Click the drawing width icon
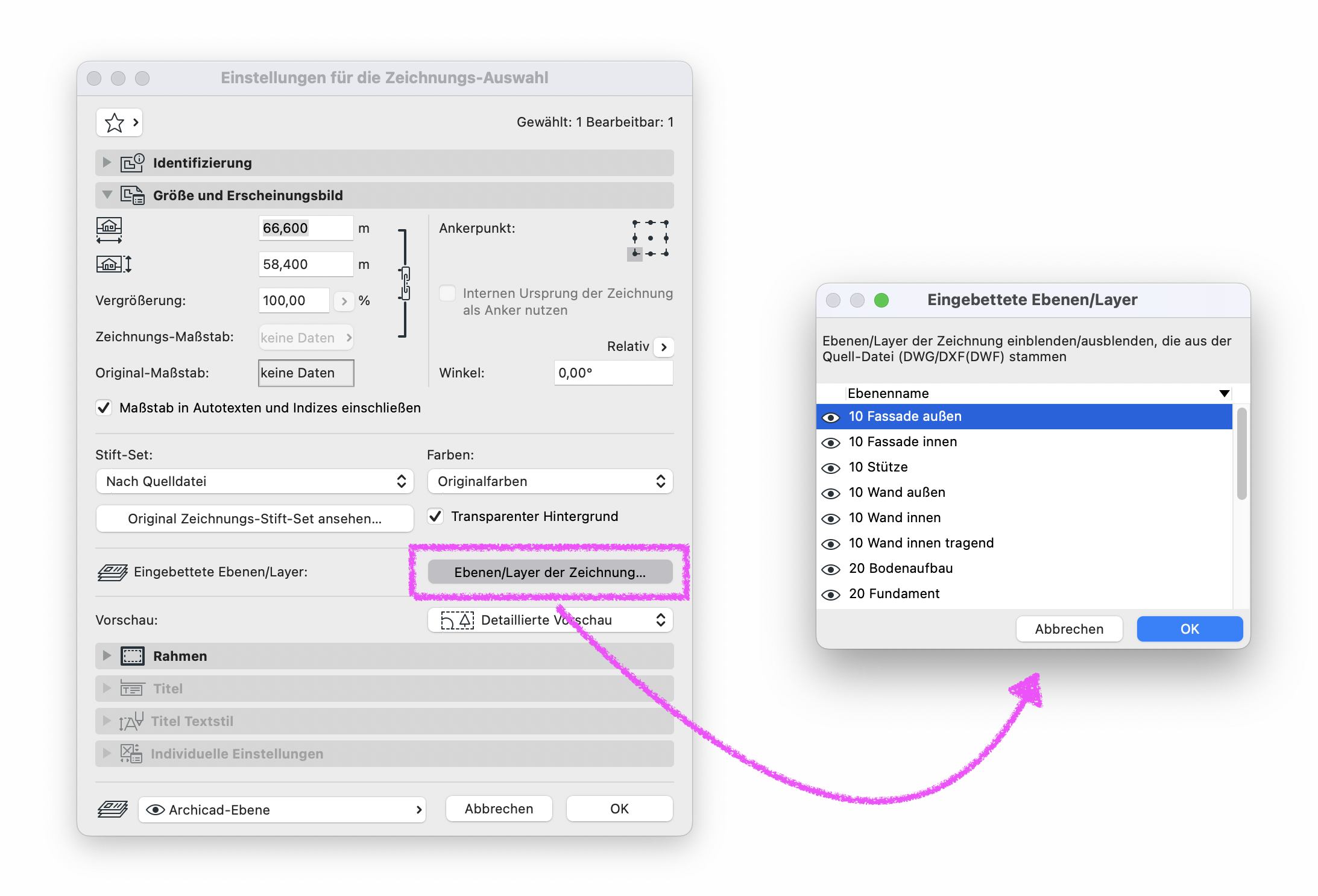The width and height of the screenshot is (1318, 896). (x=109, y=230)
